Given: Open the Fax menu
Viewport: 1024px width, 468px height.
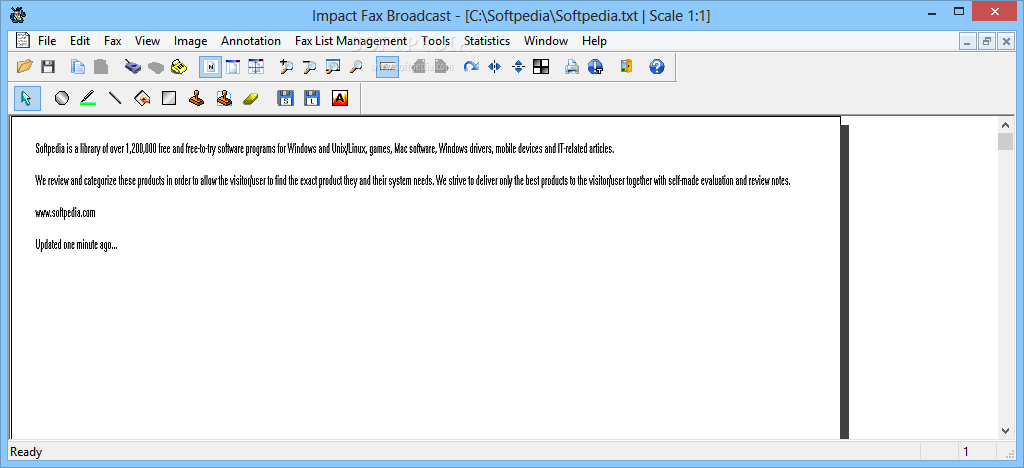Looking at the screenshot, I should coord(113,40).
